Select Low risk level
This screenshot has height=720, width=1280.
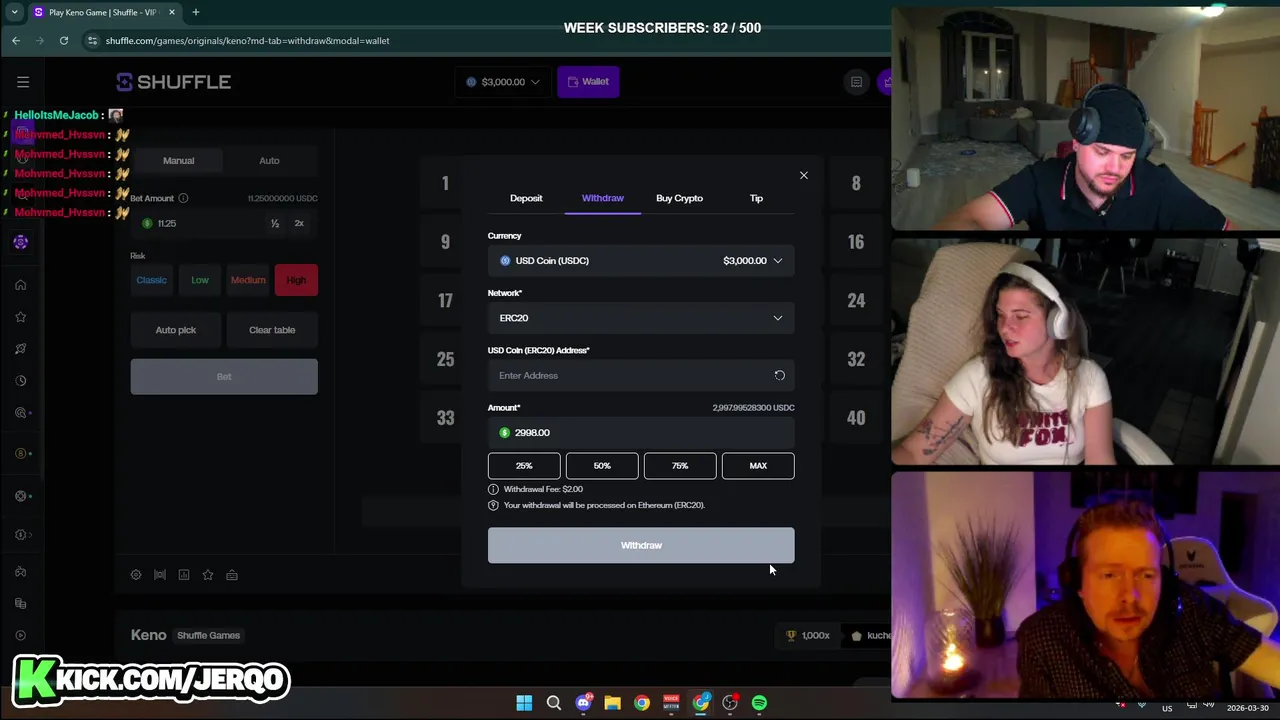(200, 280)
